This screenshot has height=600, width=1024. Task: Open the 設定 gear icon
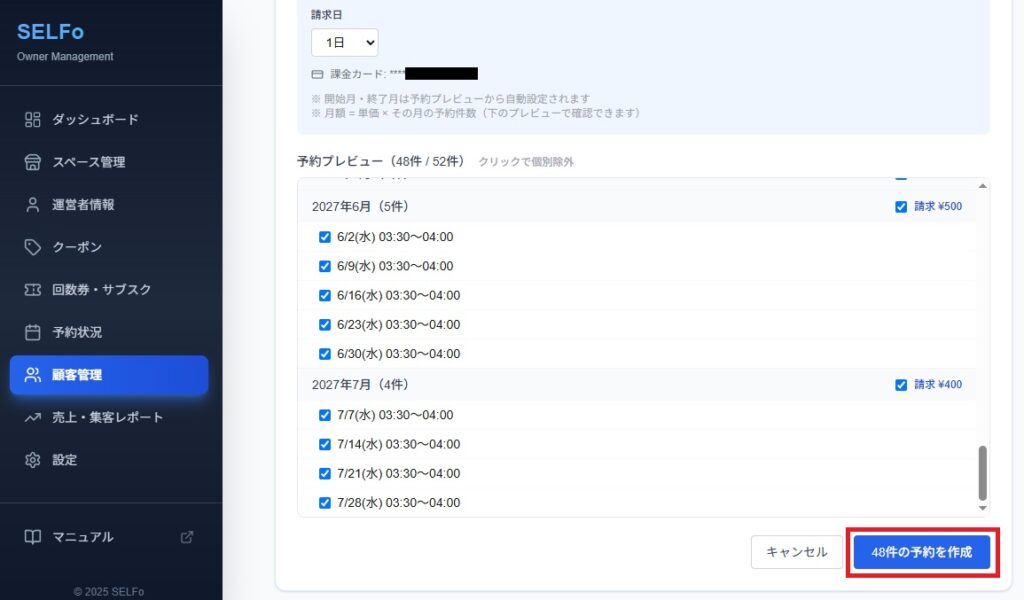pos(33,460)
